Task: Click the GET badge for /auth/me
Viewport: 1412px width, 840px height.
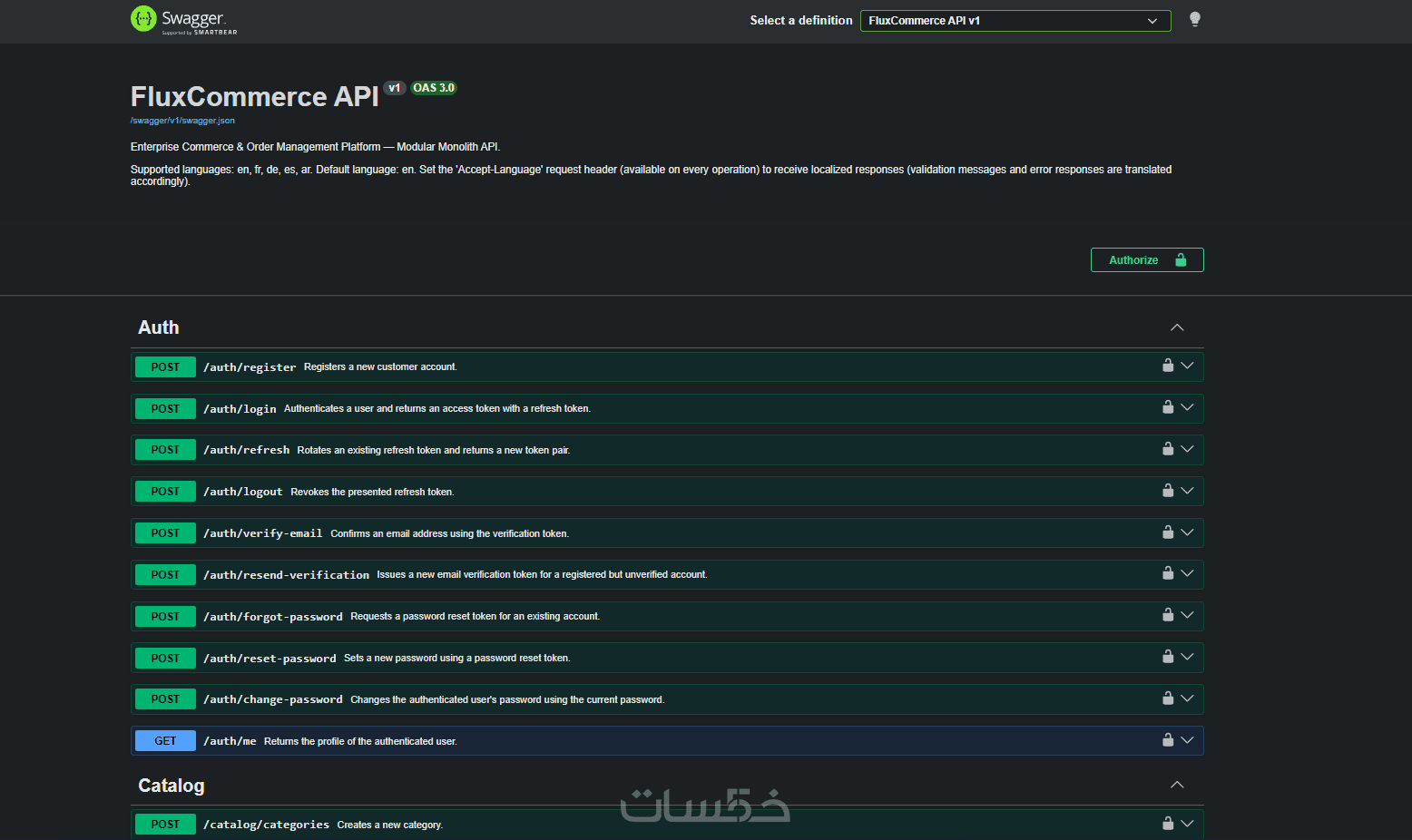Action: 165,741
